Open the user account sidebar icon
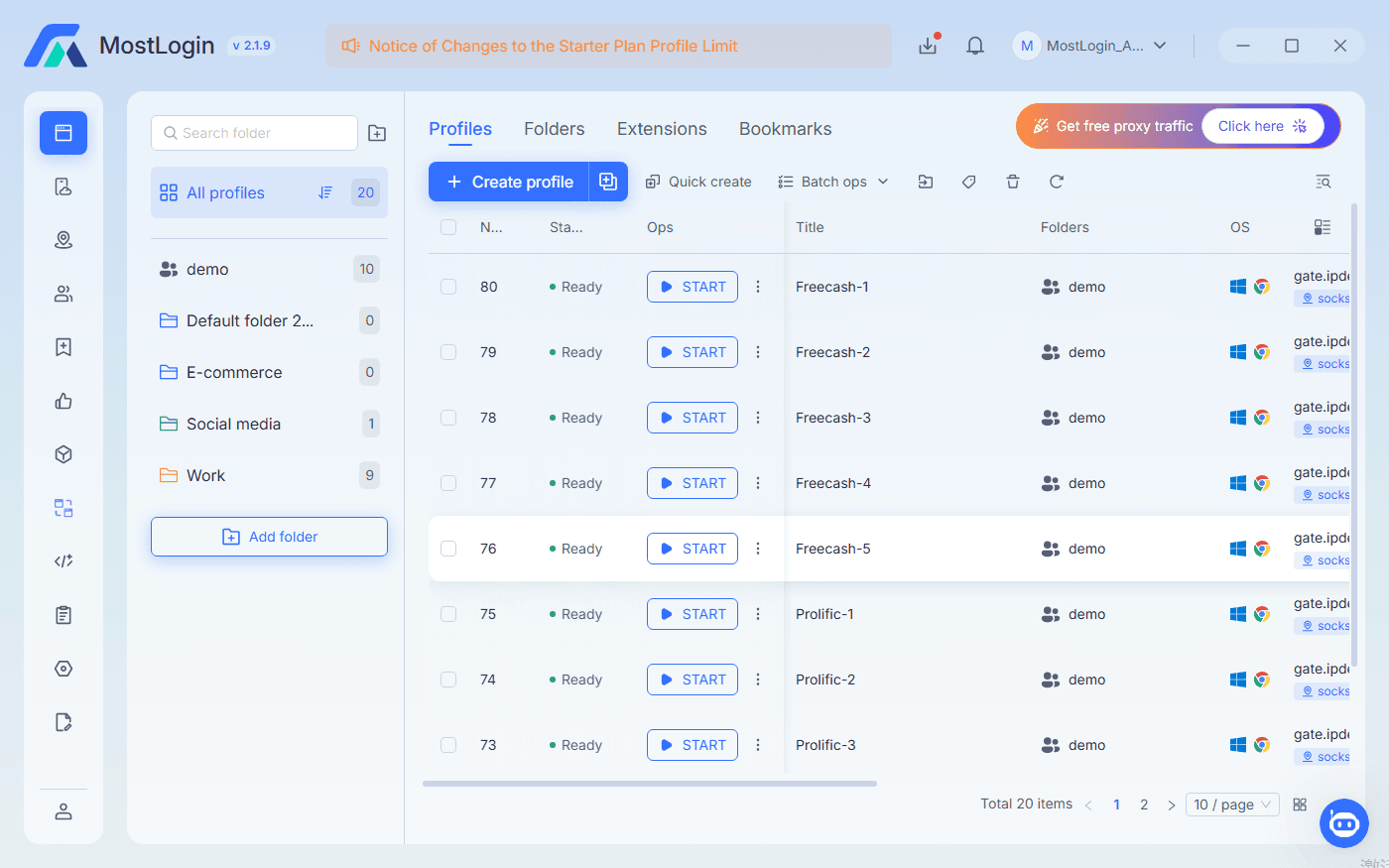The height and width of the screenshot is (868, 1389). click(x=63, y=811)
